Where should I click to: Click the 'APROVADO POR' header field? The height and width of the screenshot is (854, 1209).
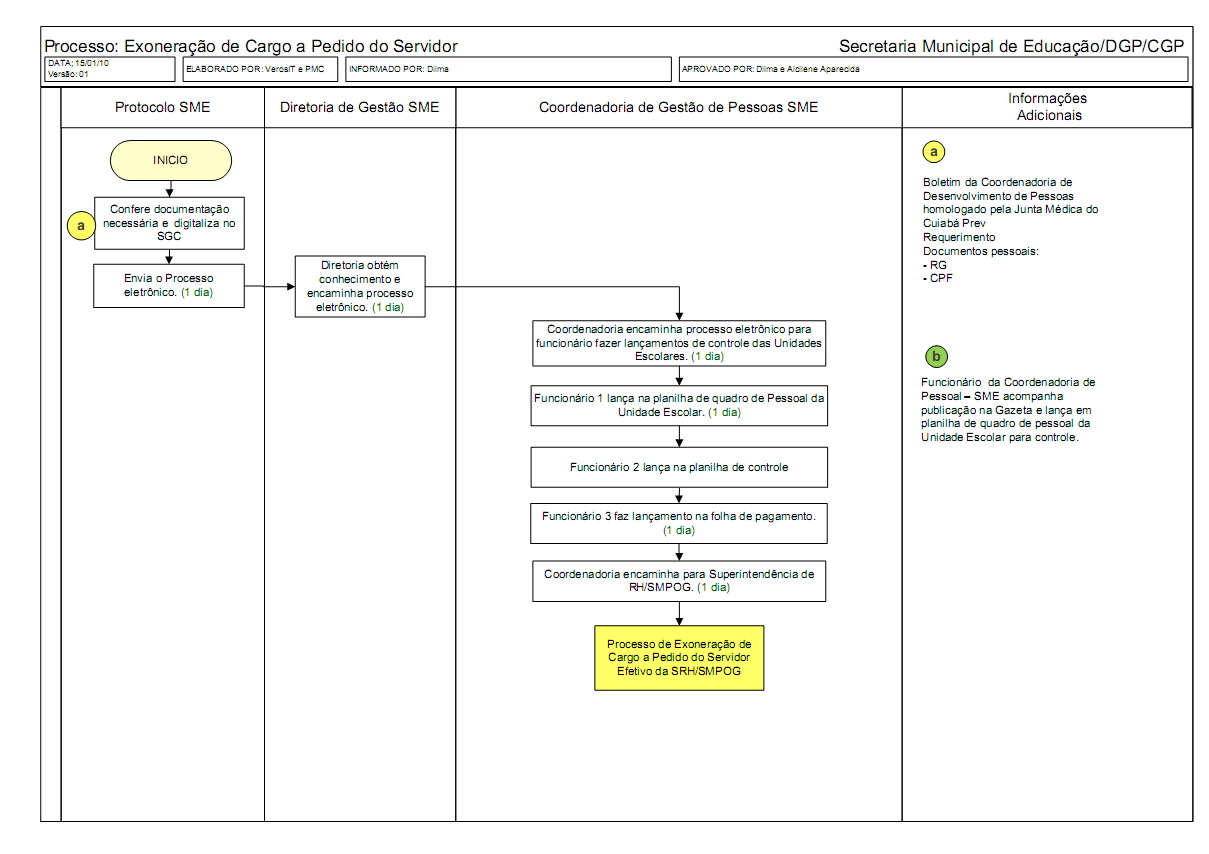(932, 69)
